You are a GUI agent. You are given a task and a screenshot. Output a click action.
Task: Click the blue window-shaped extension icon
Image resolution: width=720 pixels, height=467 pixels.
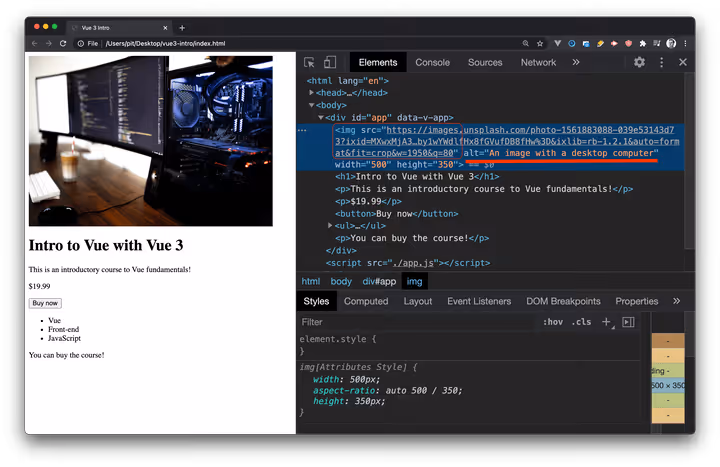pos(586,44)
